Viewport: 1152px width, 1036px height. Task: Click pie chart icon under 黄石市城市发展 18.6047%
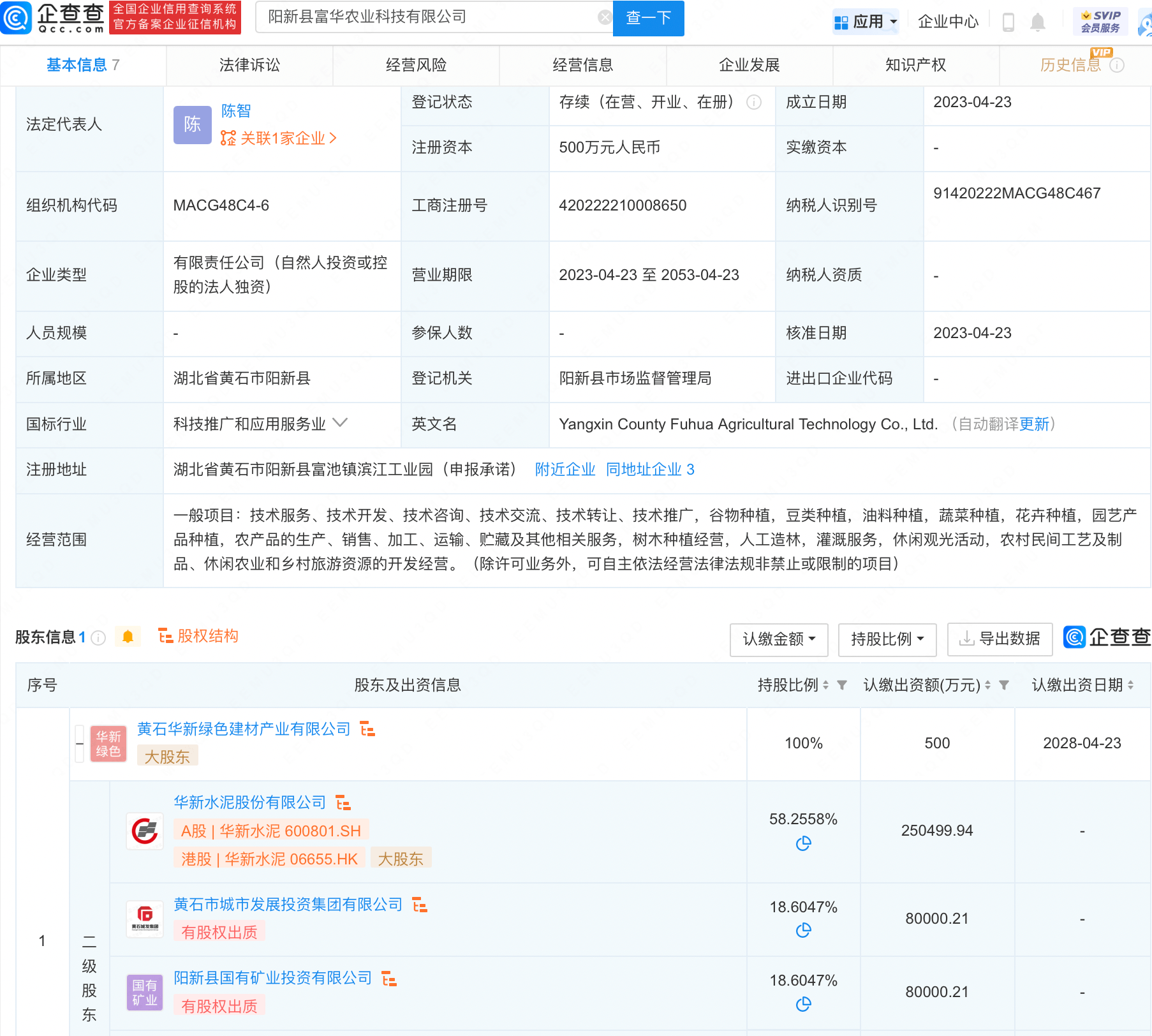coord(804,931)
